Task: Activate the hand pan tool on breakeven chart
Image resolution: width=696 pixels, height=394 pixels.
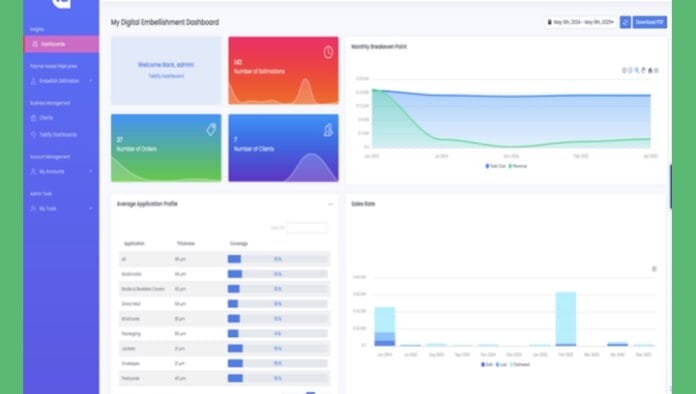Action: (x=643, y=70)
